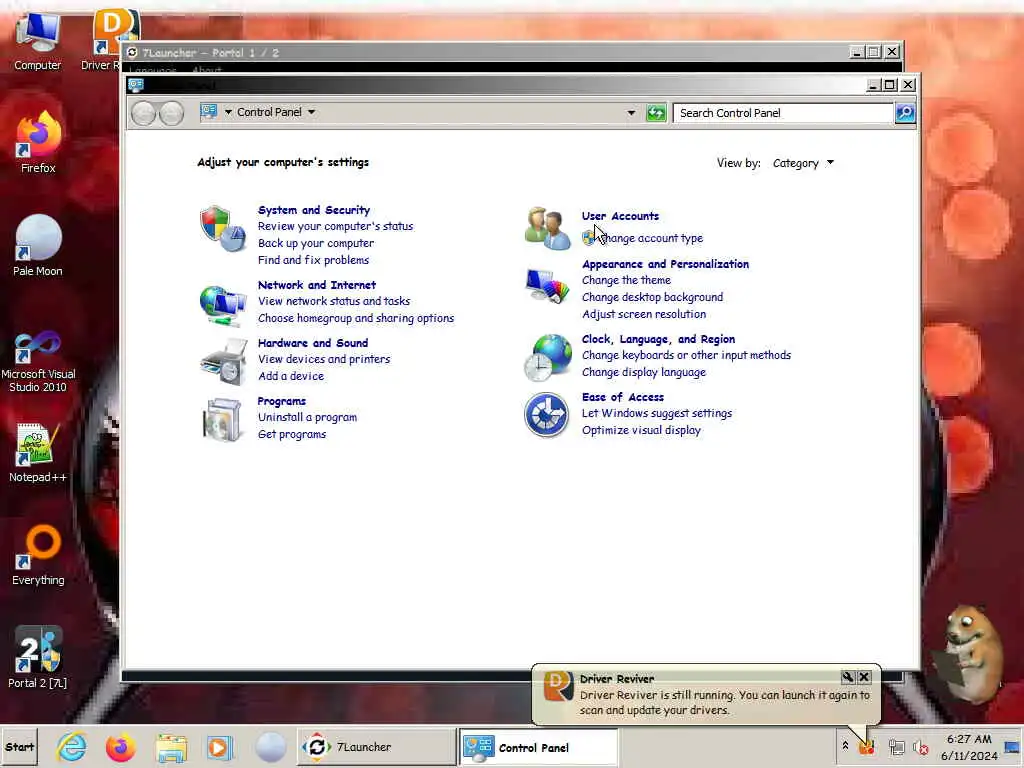Click Choose homegroup and sharing options

pos(355,318)
